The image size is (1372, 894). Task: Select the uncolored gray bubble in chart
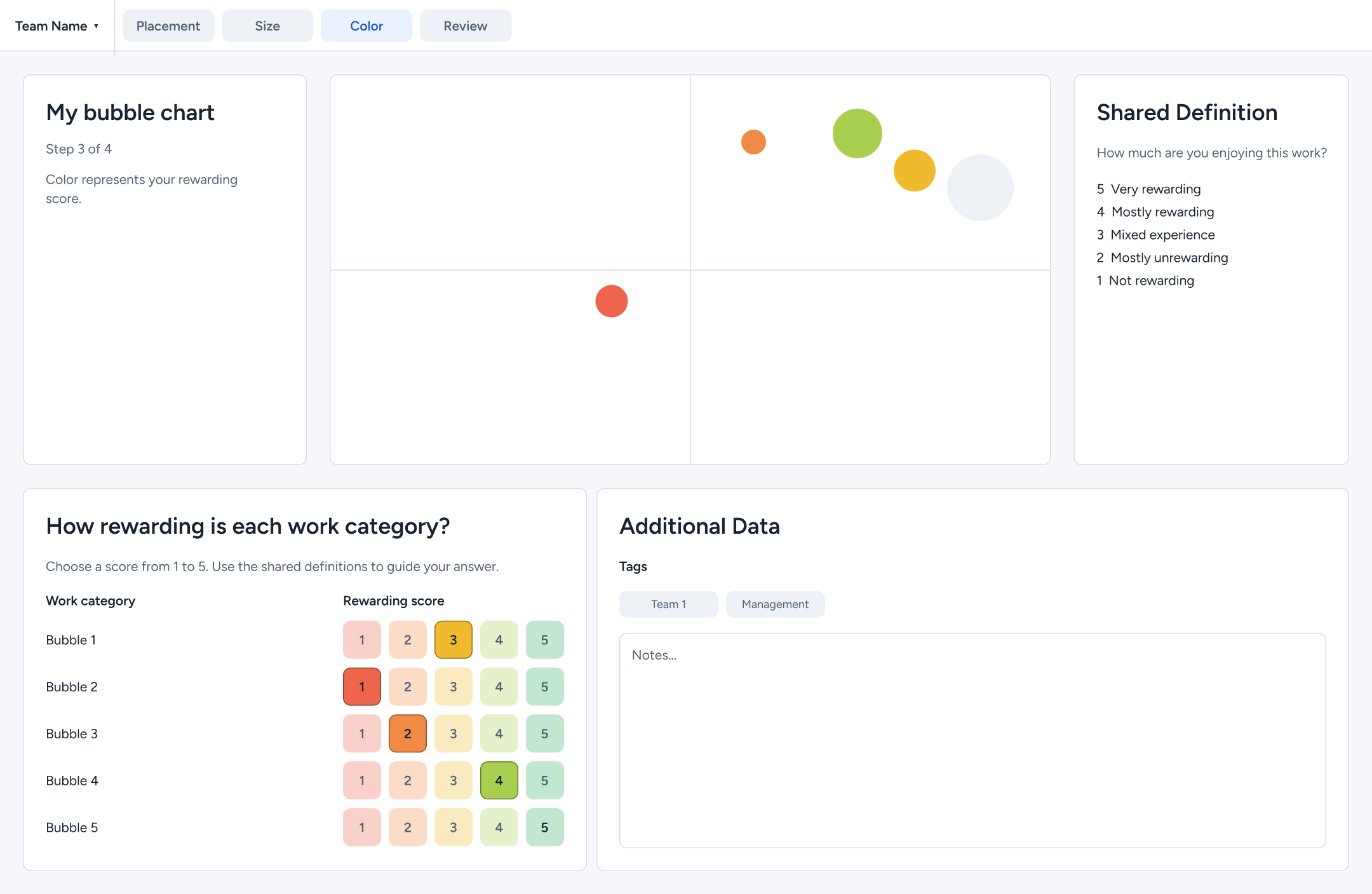point(980,187)
